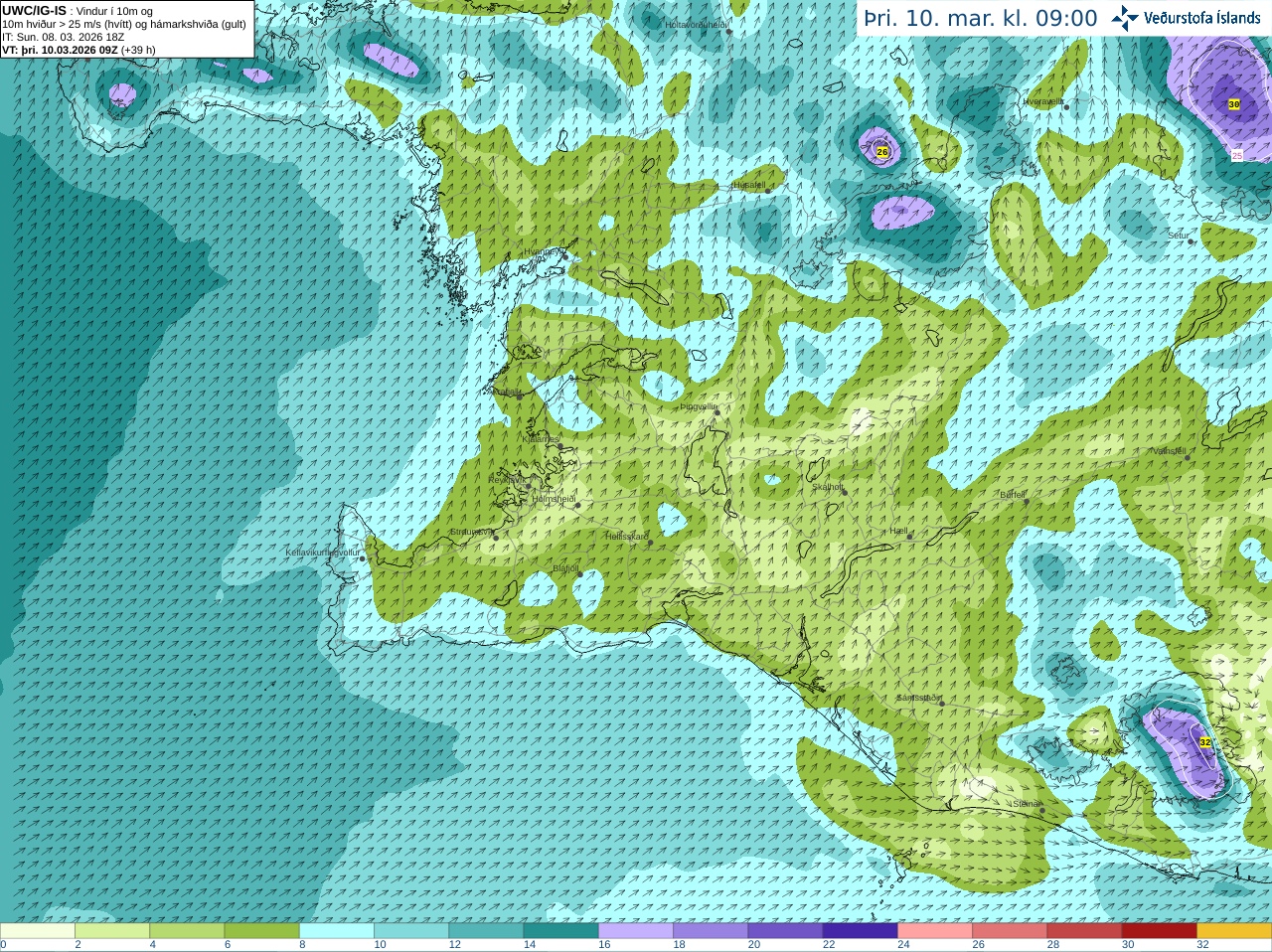The image size is (1272, 952).
Task: Click the white contour label 25
Action: [1237, 155]
